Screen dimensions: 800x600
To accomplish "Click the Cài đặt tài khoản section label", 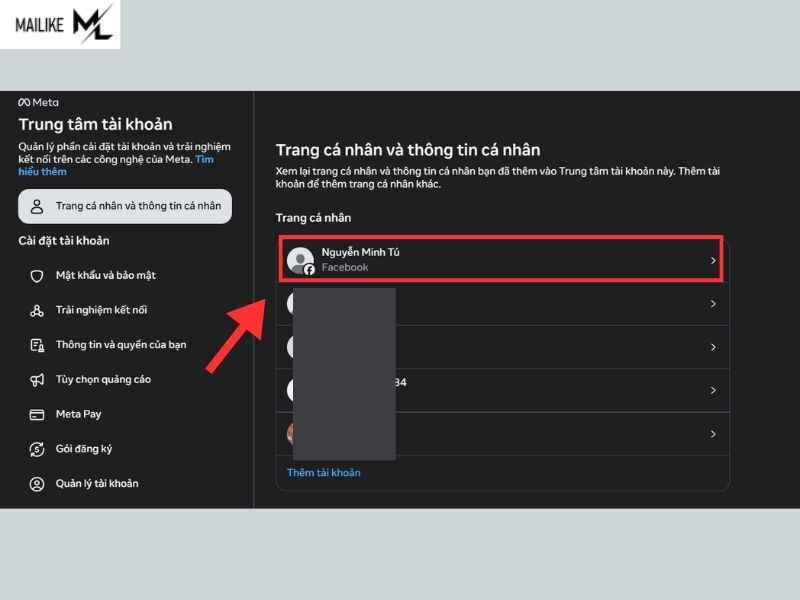I will (x=64, y=241).
